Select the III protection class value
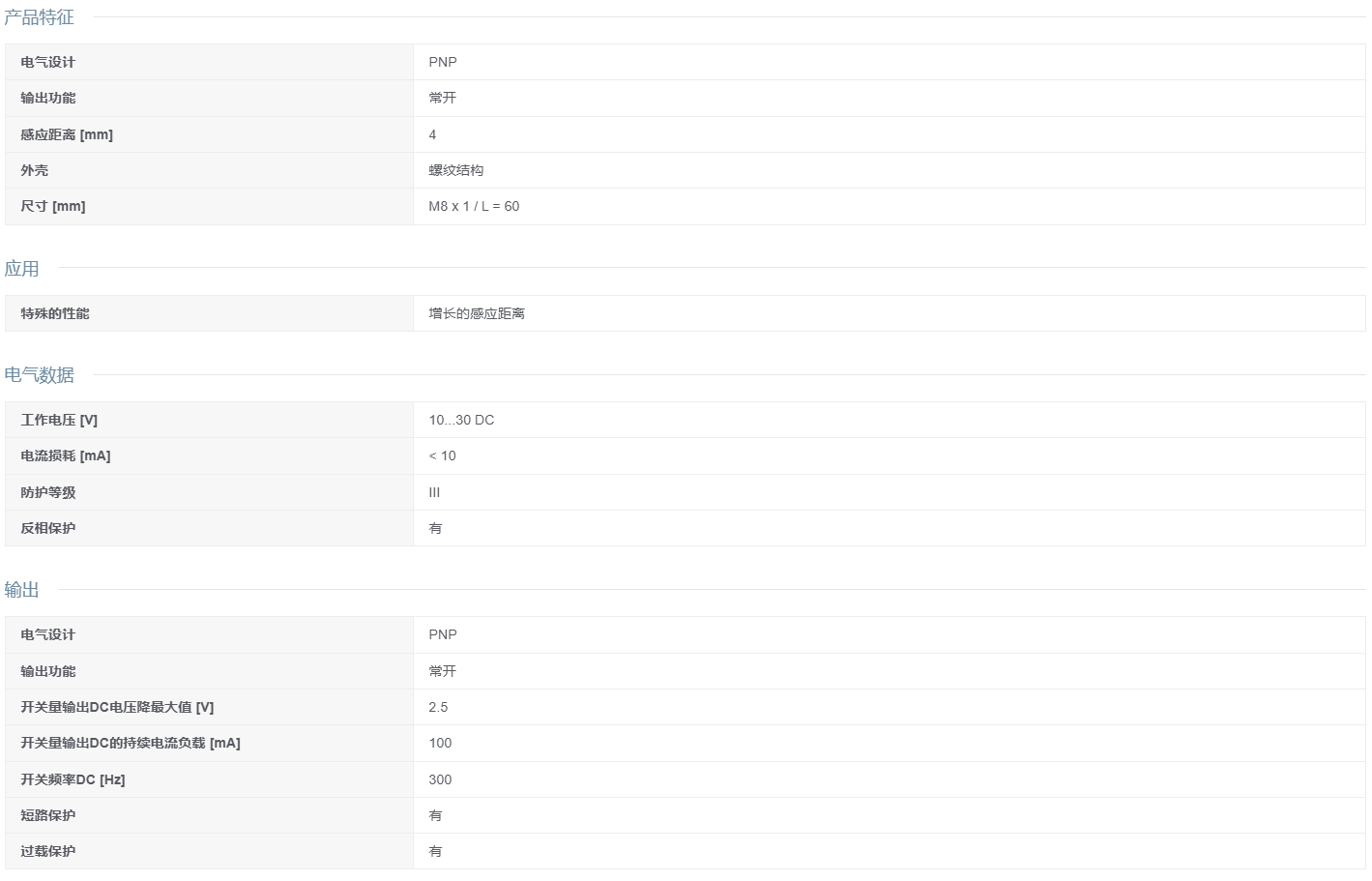The image size is (1372, 881). click(434, 492)
